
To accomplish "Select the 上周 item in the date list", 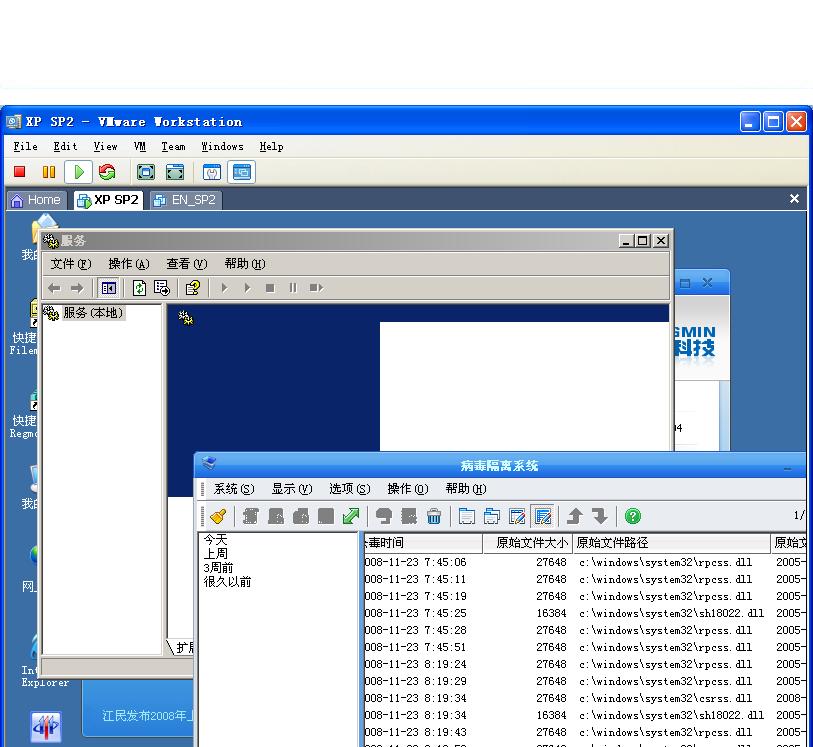I will [216, 553].
